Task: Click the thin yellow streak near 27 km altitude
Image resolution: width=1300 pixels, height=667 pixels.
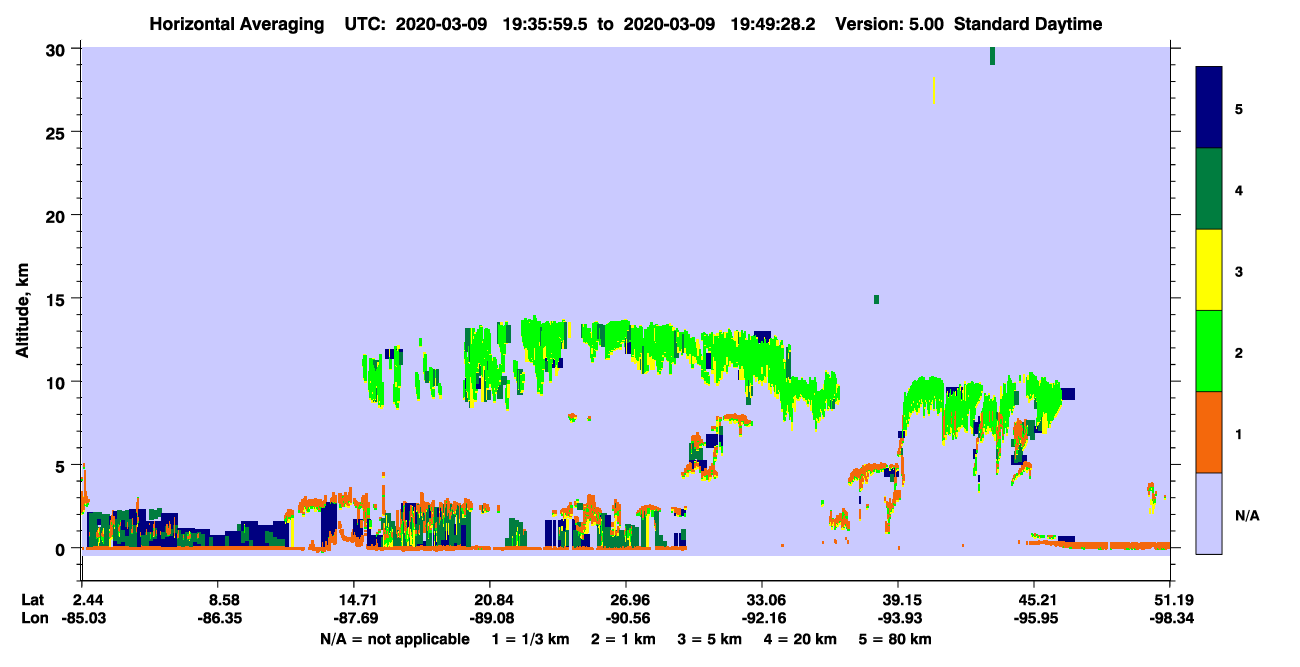Action: tap(934, 90)
